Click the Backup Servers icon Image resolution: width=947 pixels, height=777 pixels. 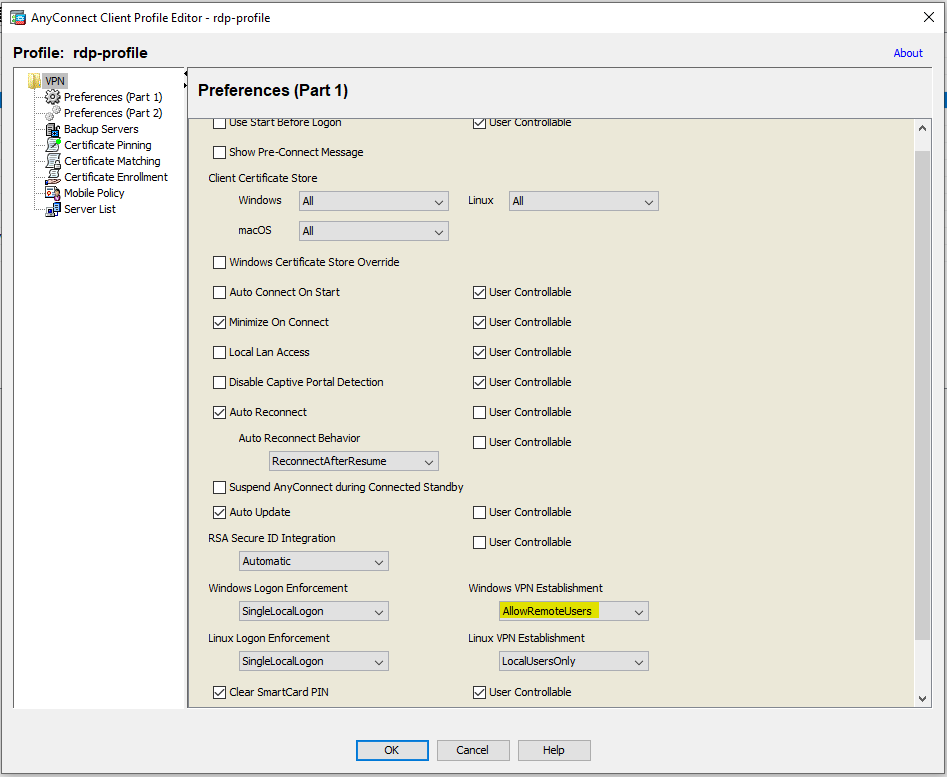click(53, 129)
